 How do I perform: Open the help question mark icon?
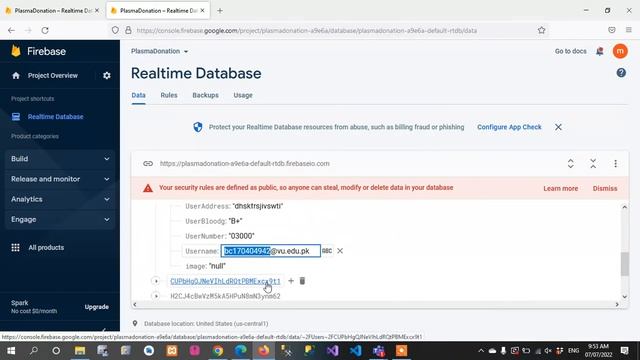pyautogui.click(x=621, y=73)
